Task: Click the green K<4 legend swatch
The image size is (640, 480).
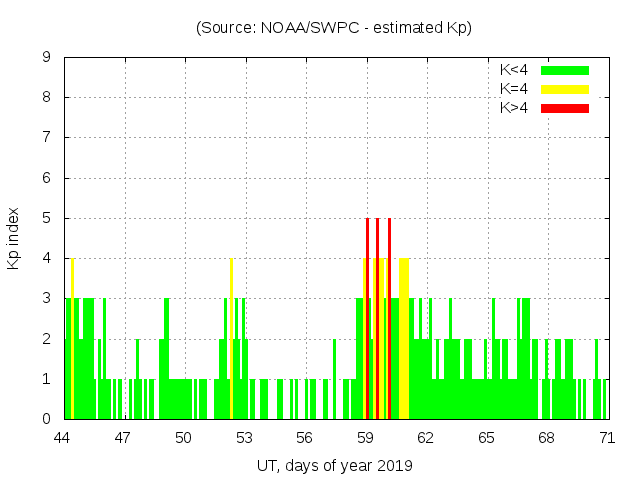Action: pos(565,70)
